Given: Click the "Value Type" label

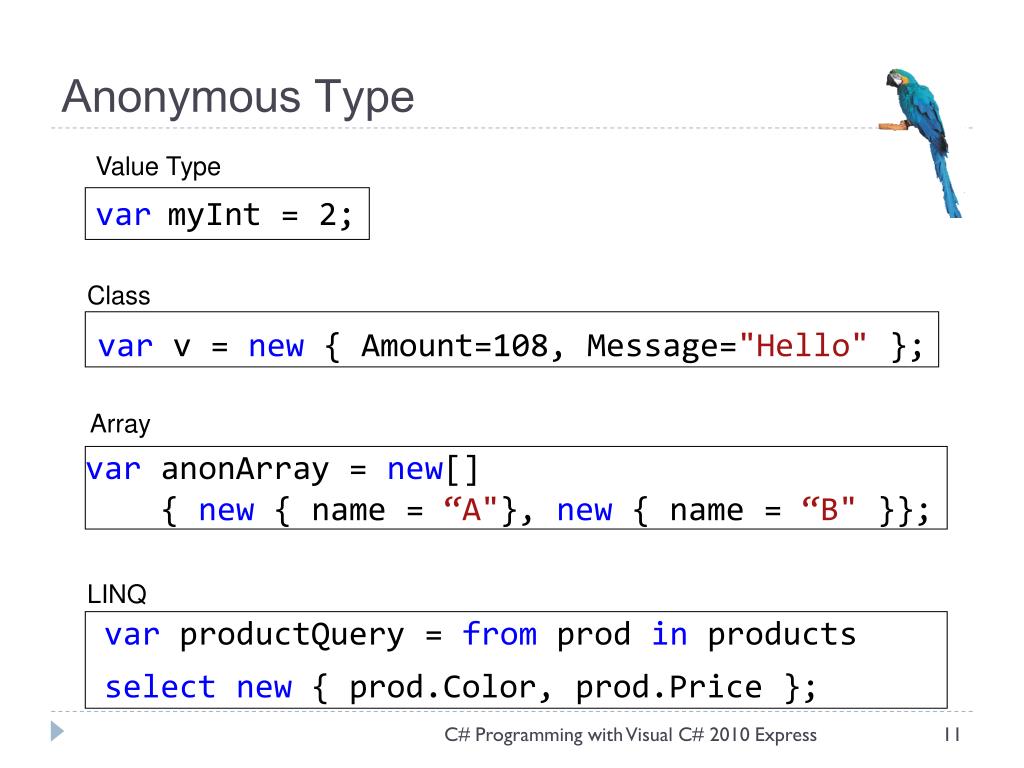Looking at the screenshot, I should click(158, 167).
